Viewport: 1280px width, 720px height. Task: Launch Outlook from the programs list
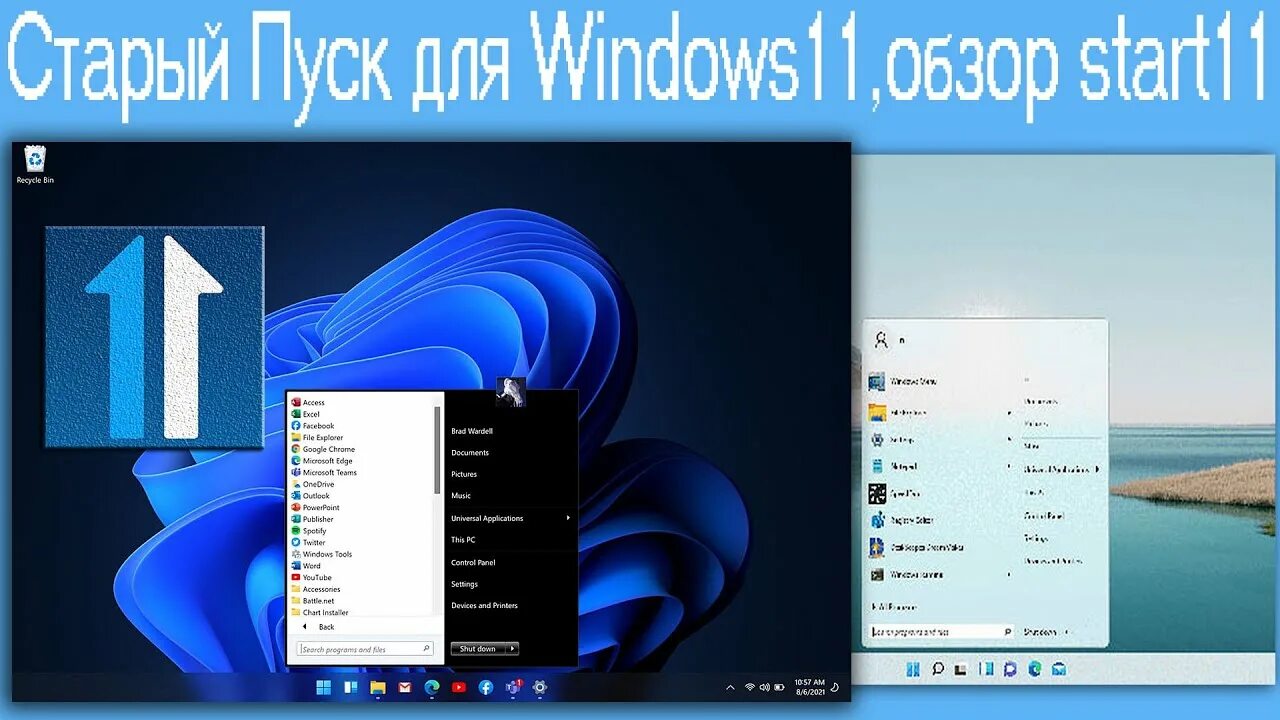[x=311, y=496]
